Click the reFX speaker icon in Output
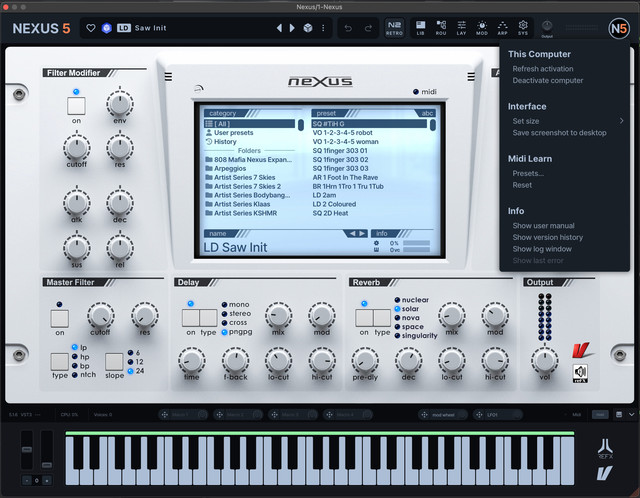The width and height of the screenshot is (640, 498). coord(580,373)
